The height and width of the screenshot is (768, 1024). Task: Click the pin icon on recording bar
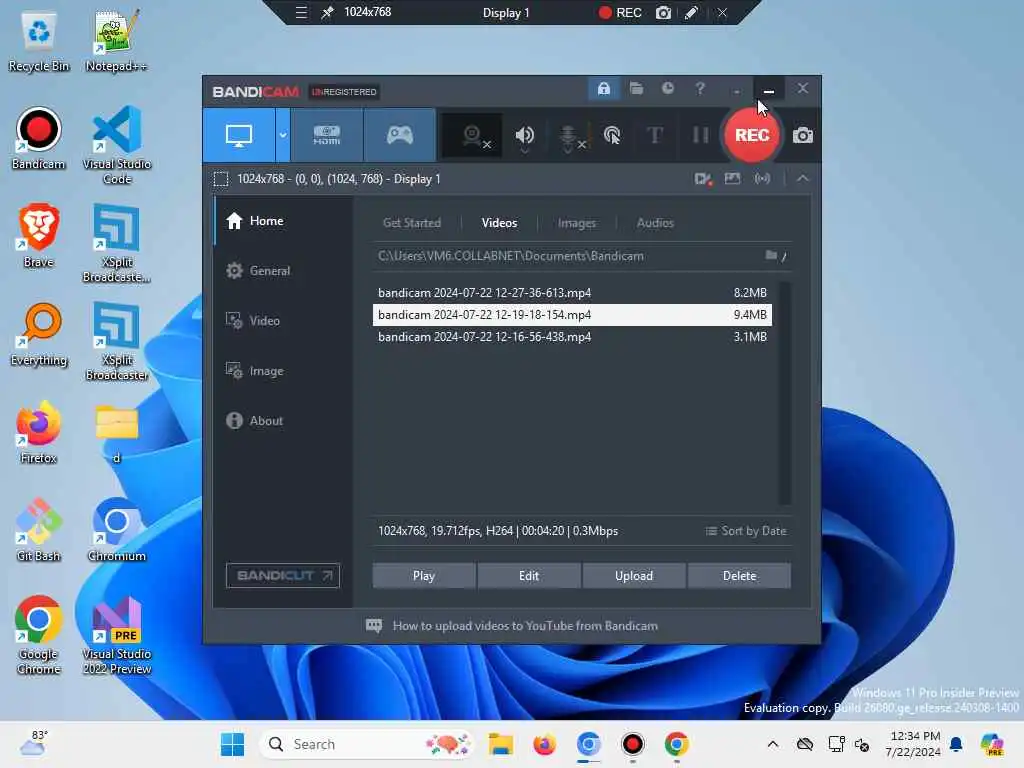[x=328, y=12]
